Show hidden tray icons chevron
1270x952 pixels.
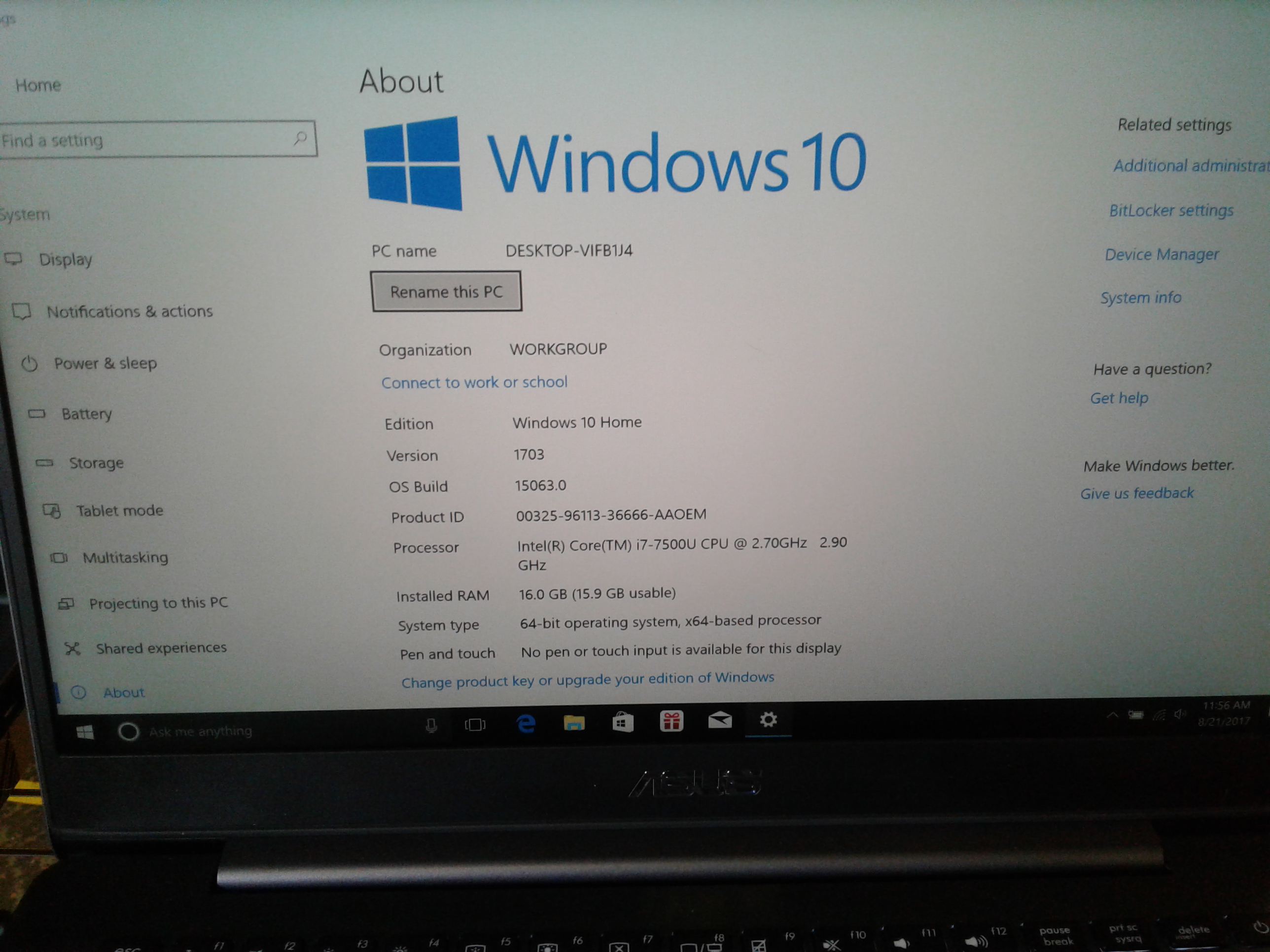(1112, 715)
